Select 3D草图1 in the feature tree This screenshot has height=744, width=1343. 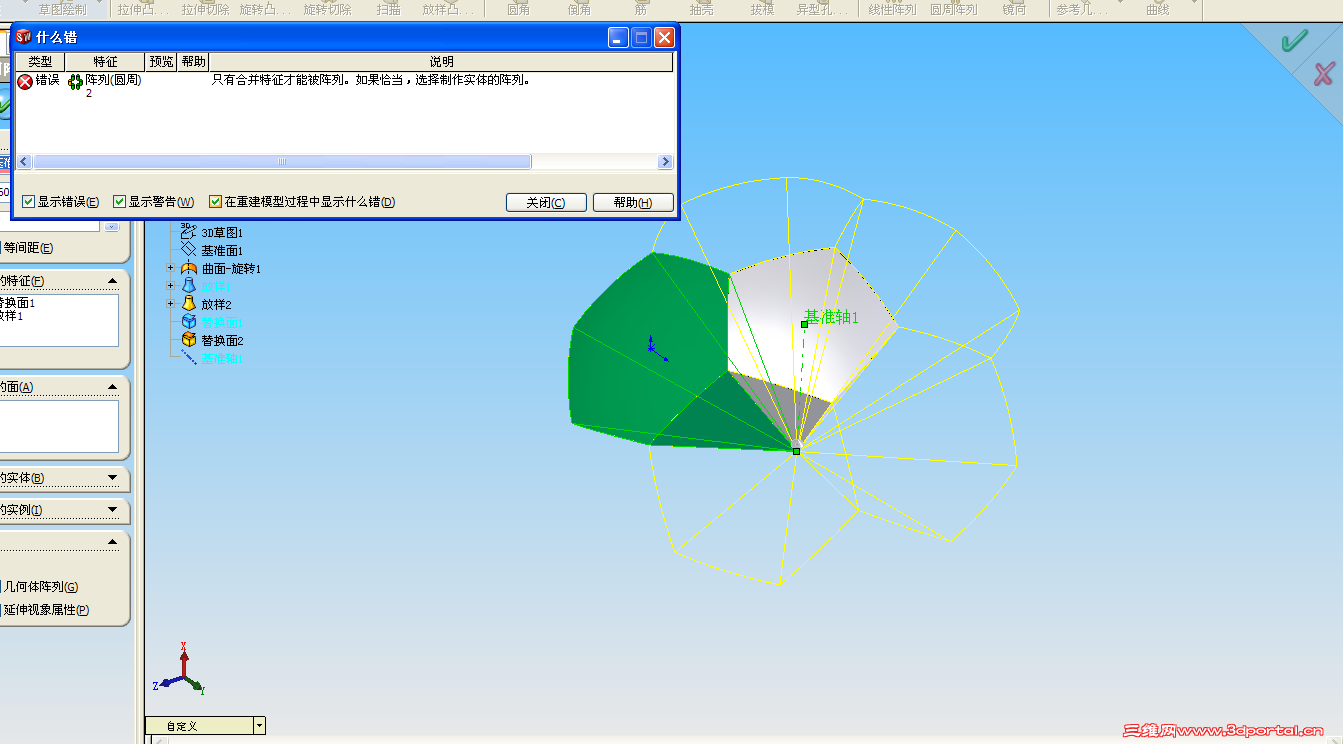[x=222, y=232]
